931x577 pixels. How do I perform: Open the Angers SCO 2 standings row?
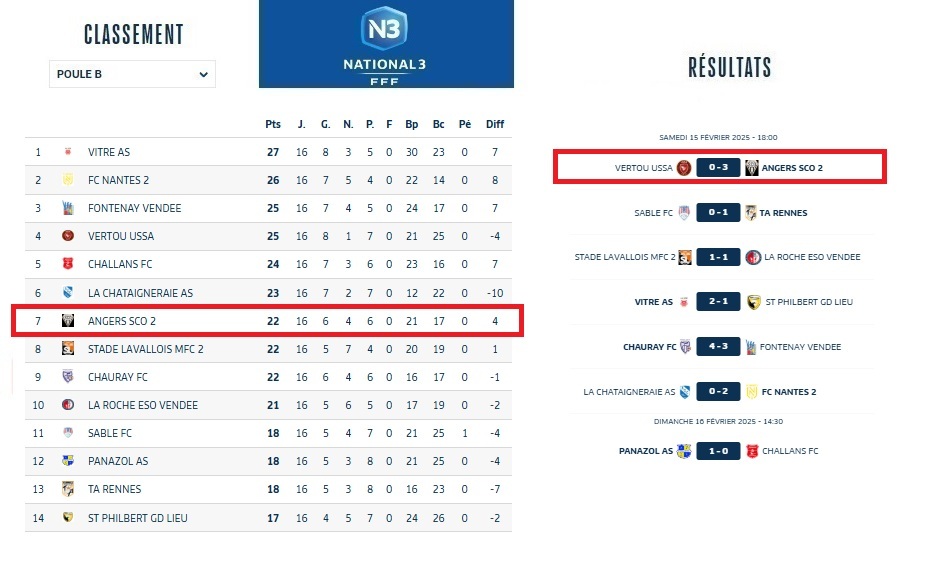[266, 321]
